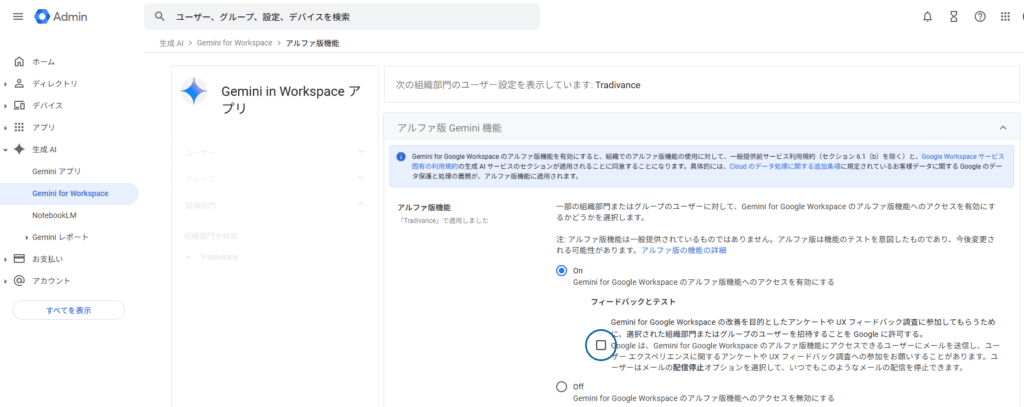
Task: Click the notifications bell icon
Action: tap(928, 17)
